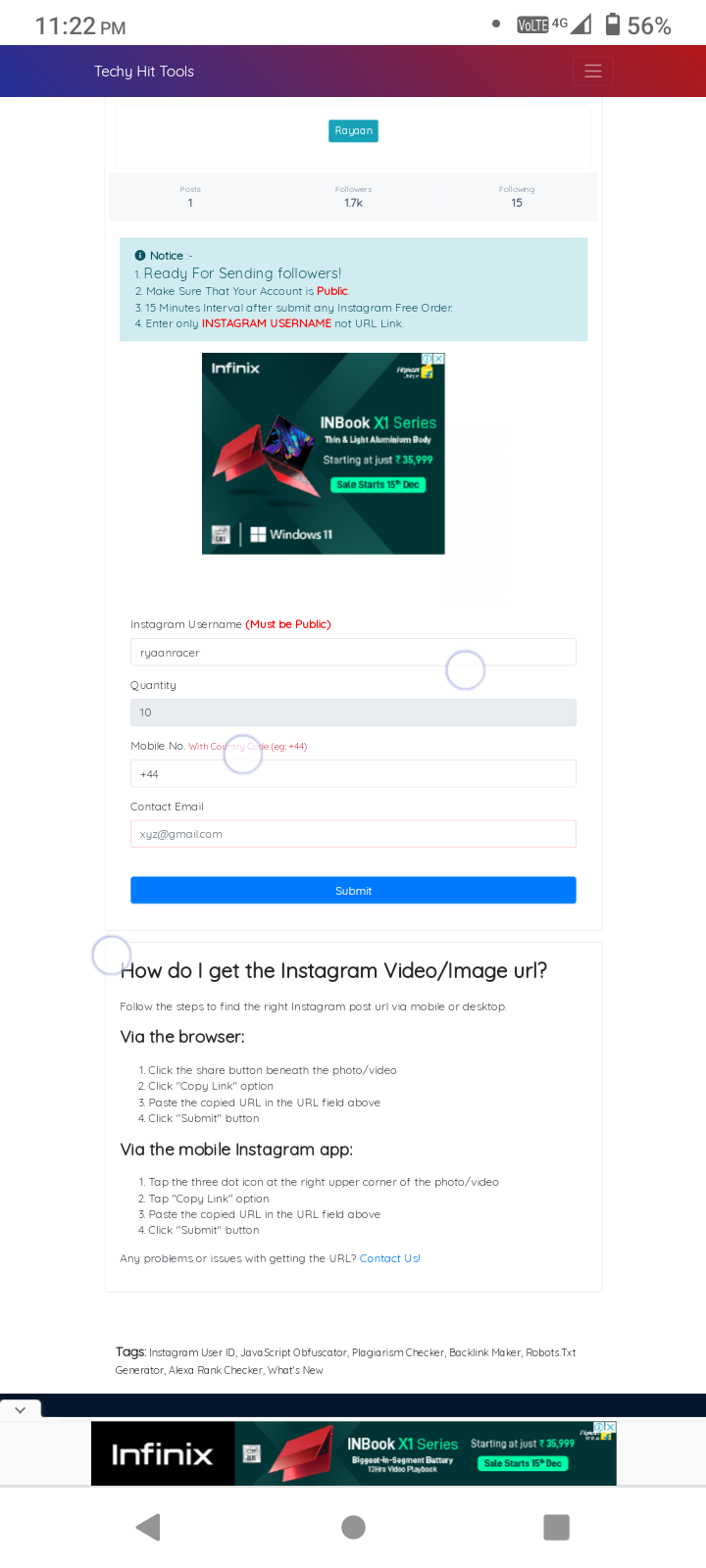
Task: Open the INBook X1 Series laptop ad image
Action: pyautogui.click(x=324, y=454)
